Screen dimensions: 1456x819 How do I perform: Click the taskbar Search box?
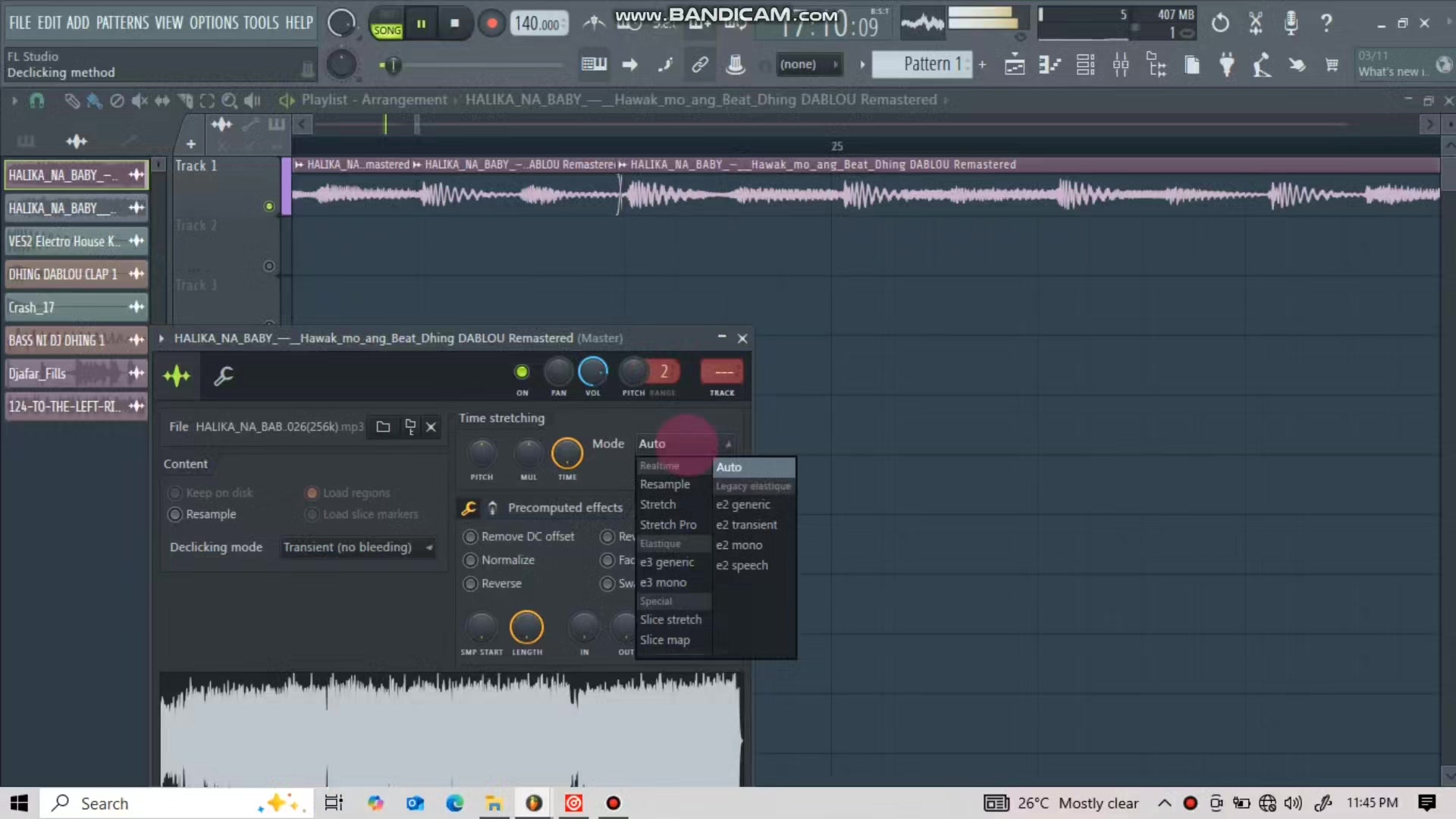(176, 803)
